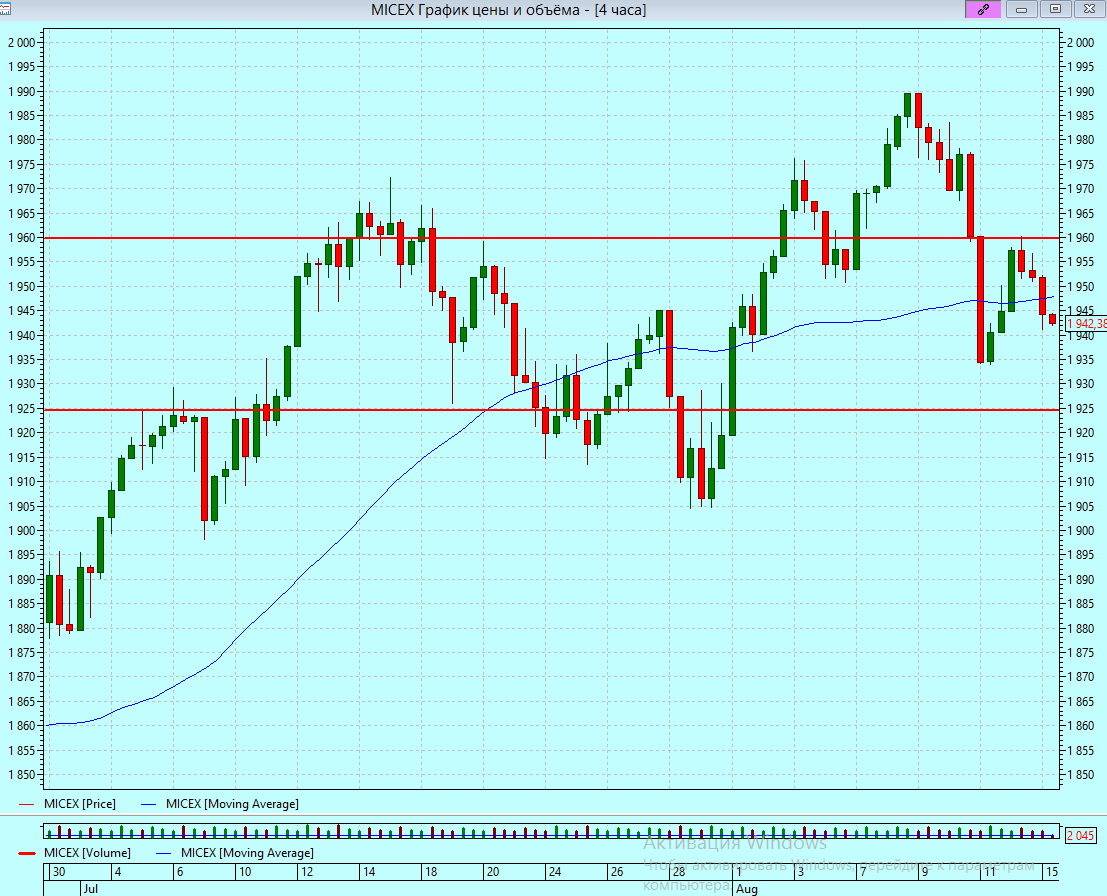This screenshot has height=896, width=1107.
Task: Click '1 950' on the left price axis
Action: click(22, 287)
